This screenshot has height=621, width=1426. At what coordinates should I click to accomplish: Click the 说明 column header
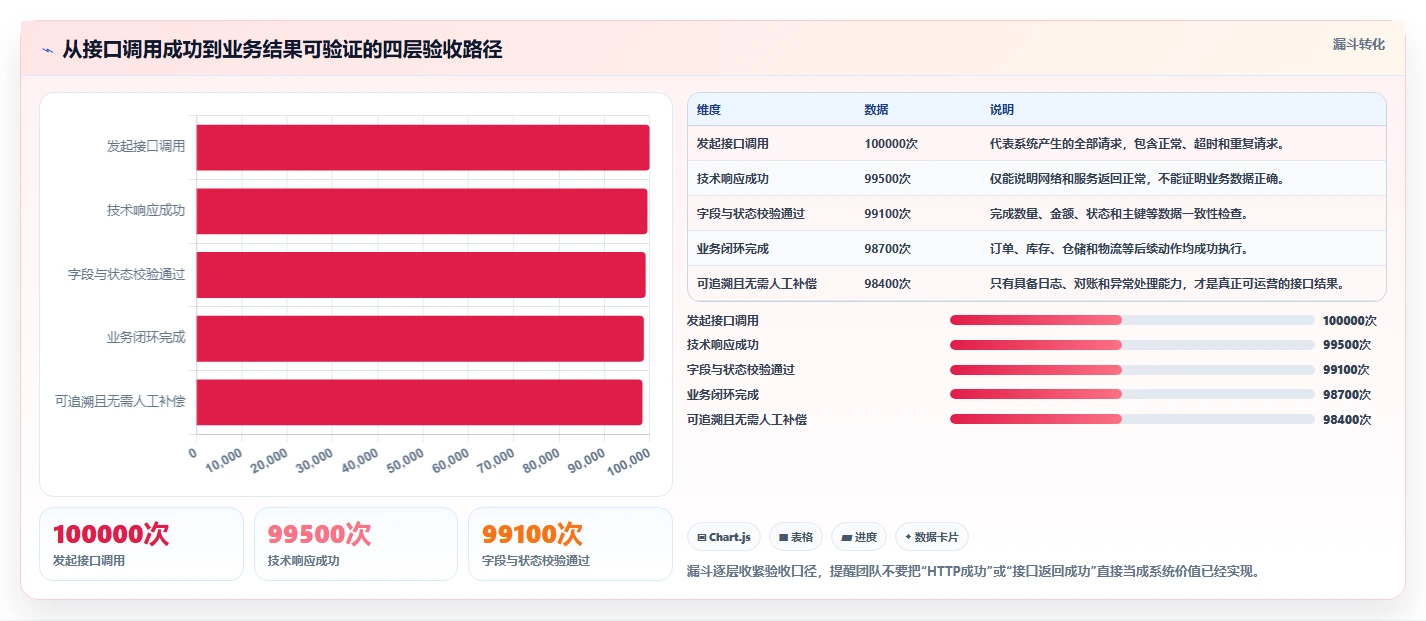click(1002, 109)
